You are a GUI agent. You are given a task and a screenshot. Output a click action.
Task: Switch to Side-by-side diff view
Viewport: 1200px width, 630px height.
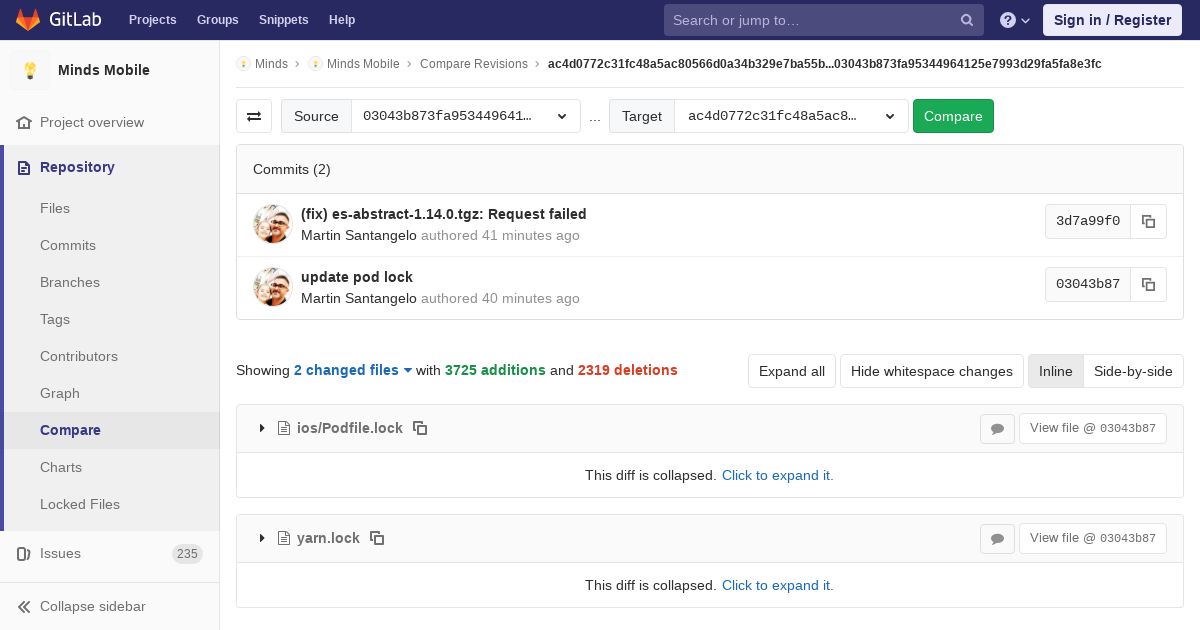pyautogui.click(x=1133, y=371)
